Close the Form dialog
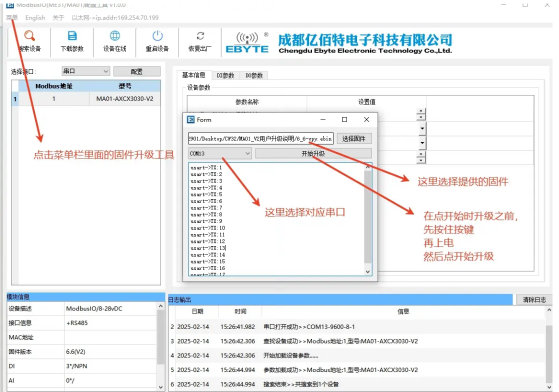 [366, 120]
